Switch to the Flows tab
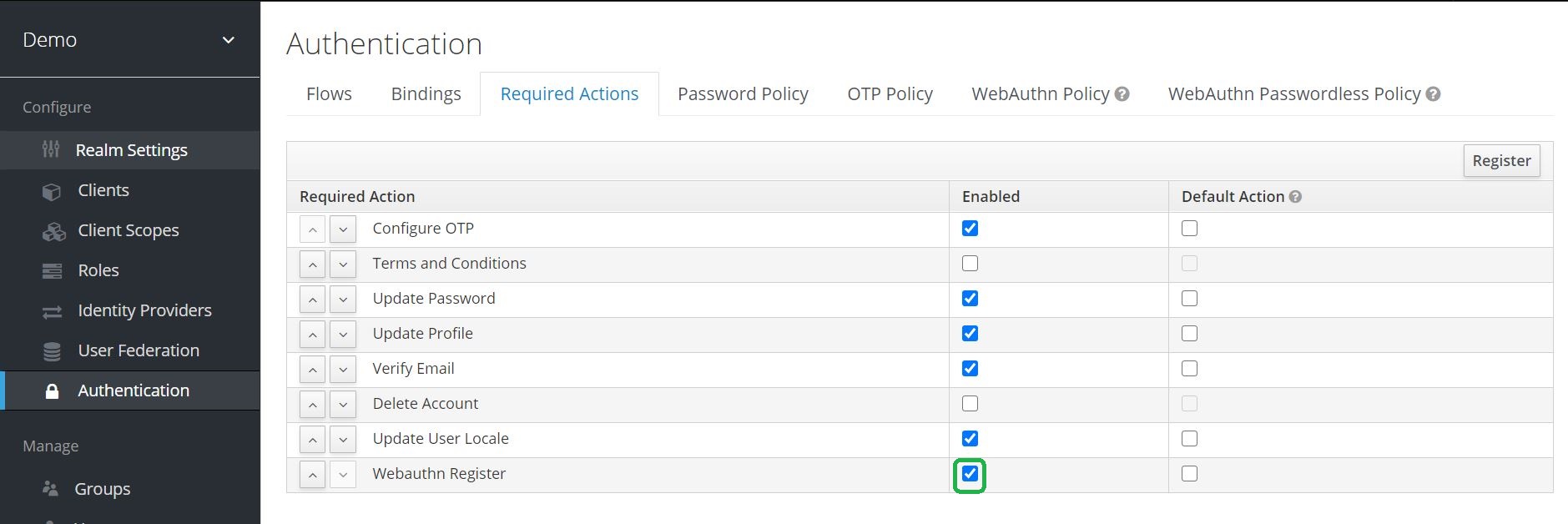 (x=329, y=94)
